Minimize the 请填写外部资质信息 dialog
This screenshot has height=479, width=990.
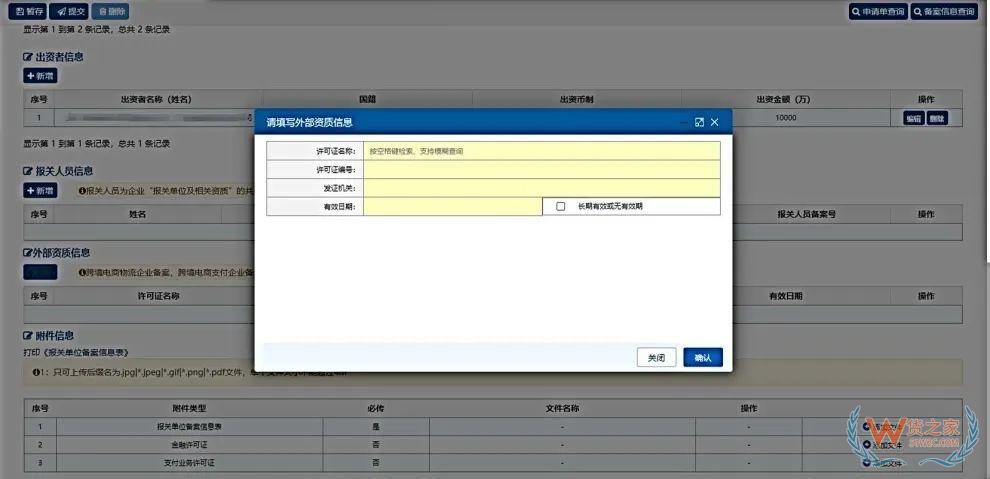click(683, 122)
